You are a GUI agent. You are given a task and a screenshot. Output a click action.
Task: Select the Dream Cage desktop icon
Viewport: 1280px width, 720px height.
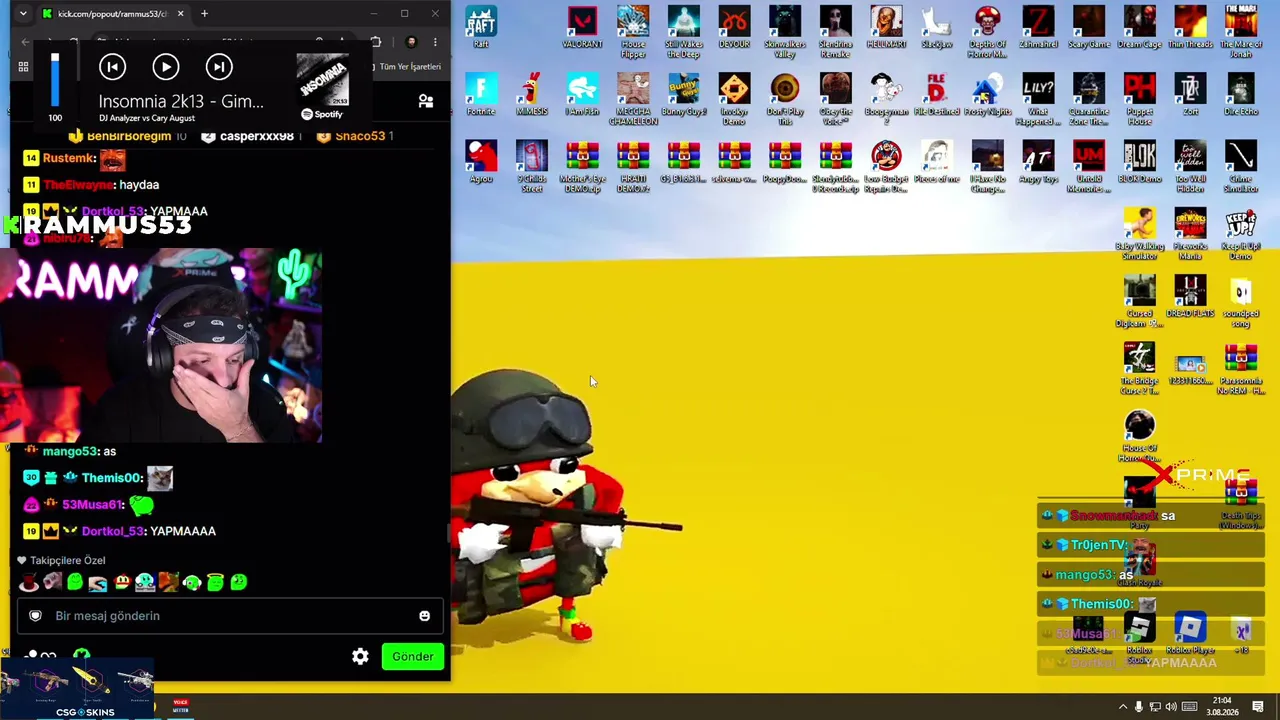click(x=1139, y=27)
